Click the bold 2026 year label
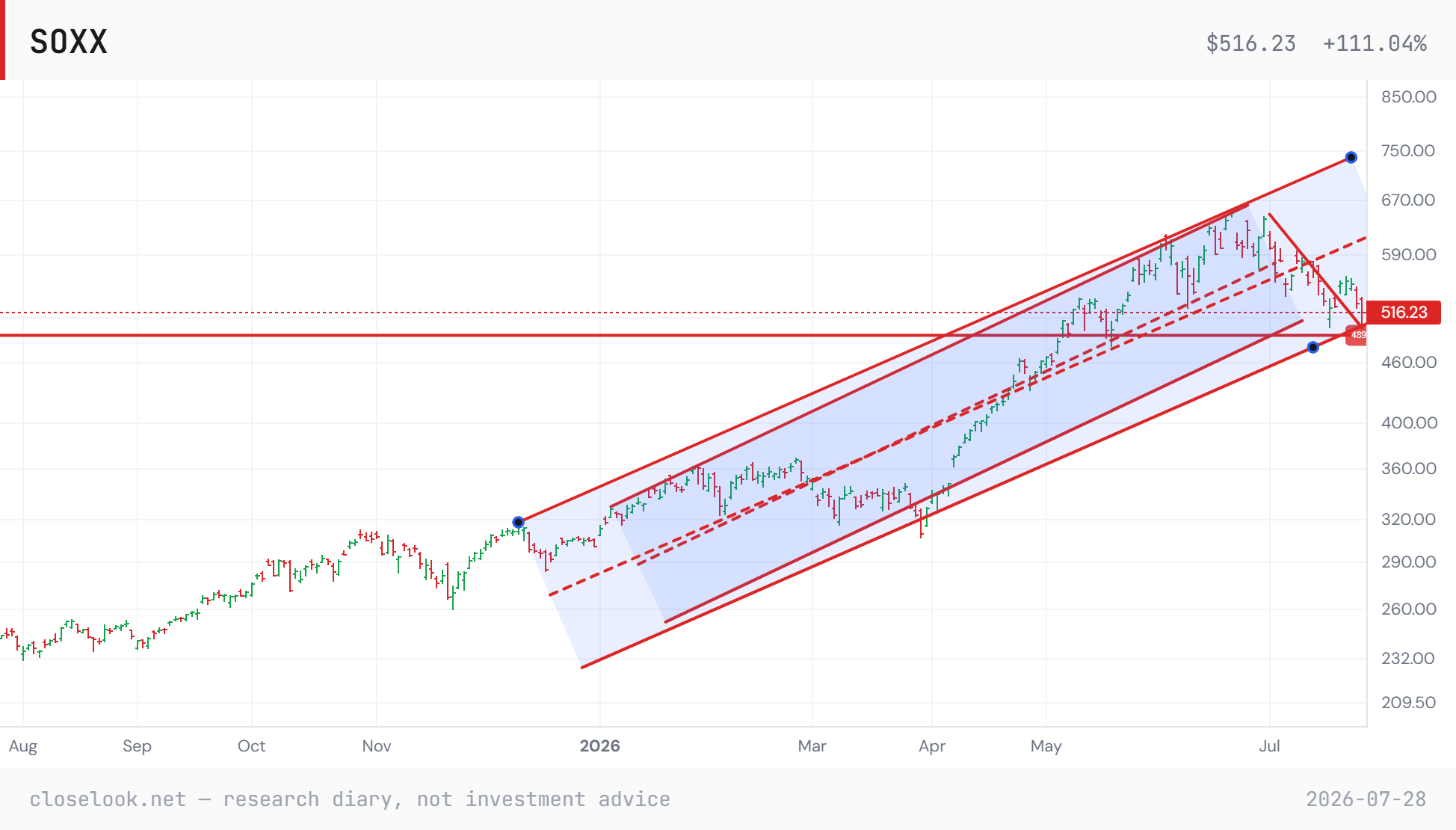 tap(600, 746)
